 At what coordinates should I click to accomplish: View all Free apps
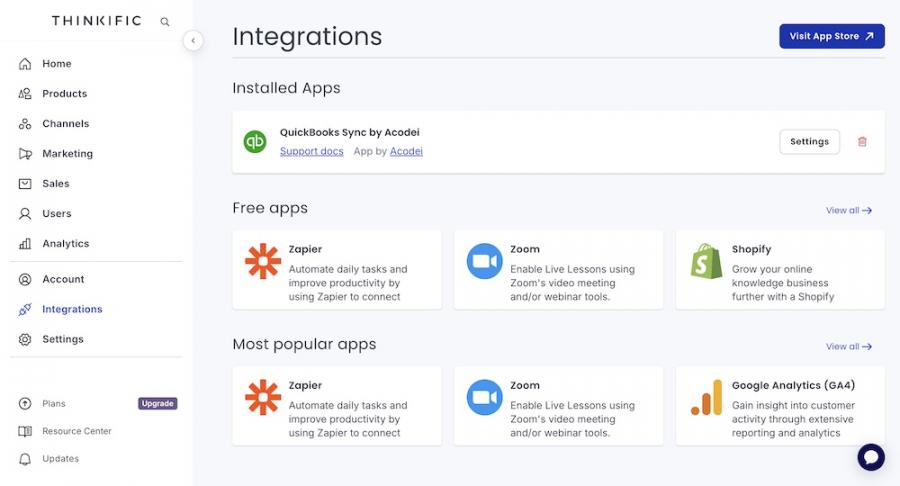click(848, 211)
